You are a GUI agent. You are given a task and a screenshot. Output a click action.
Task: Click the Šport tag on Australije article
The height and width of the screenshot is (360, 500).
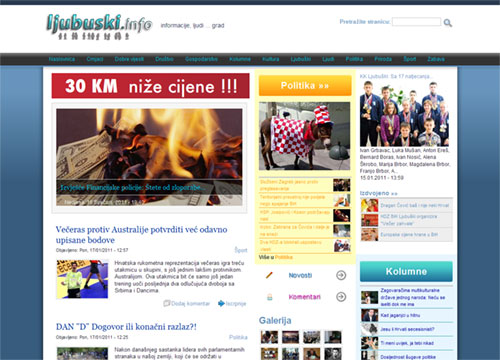pos(241,250)
